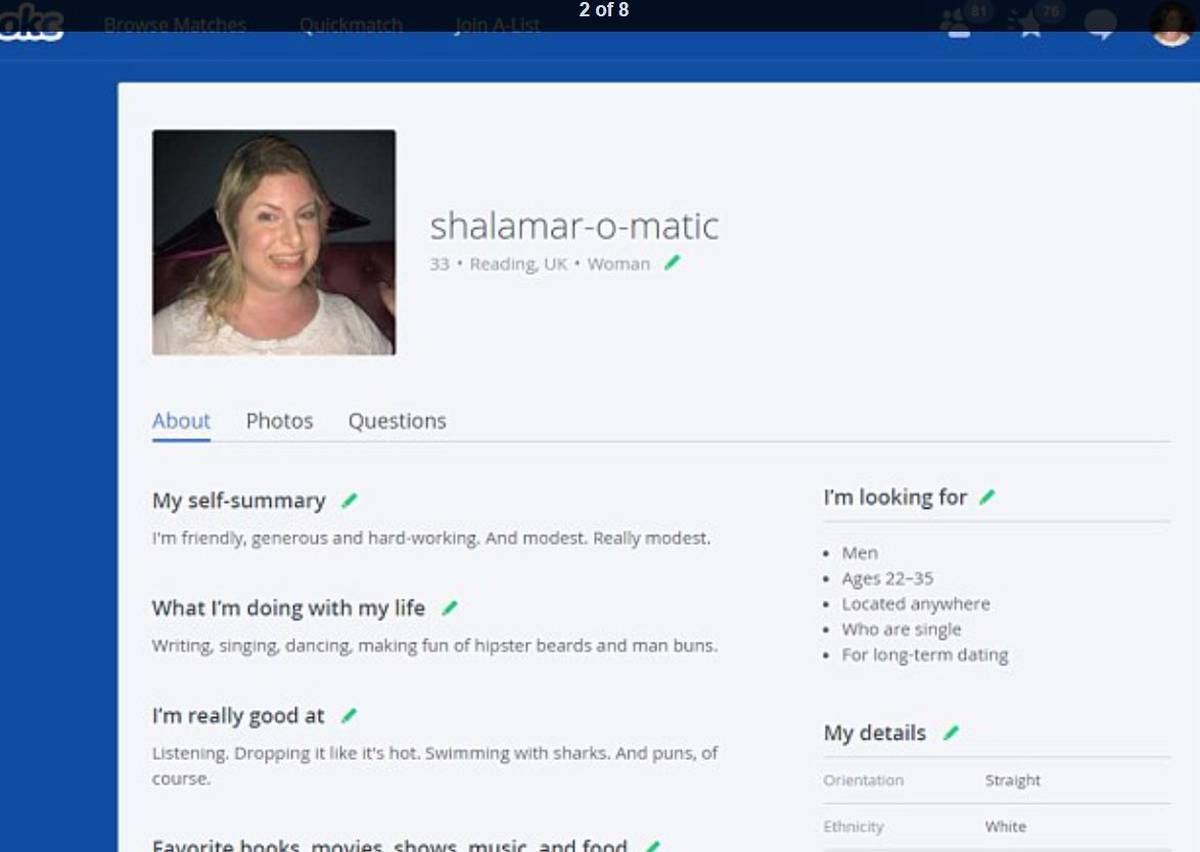This screenshot has height=852, width=1200.
Task: Edit basic info pencil next to Woman
Action: [x=672, y=263]
